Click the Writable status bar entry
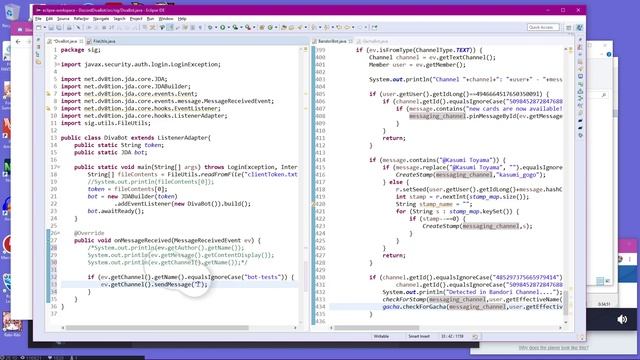 [x=381, y=336]
